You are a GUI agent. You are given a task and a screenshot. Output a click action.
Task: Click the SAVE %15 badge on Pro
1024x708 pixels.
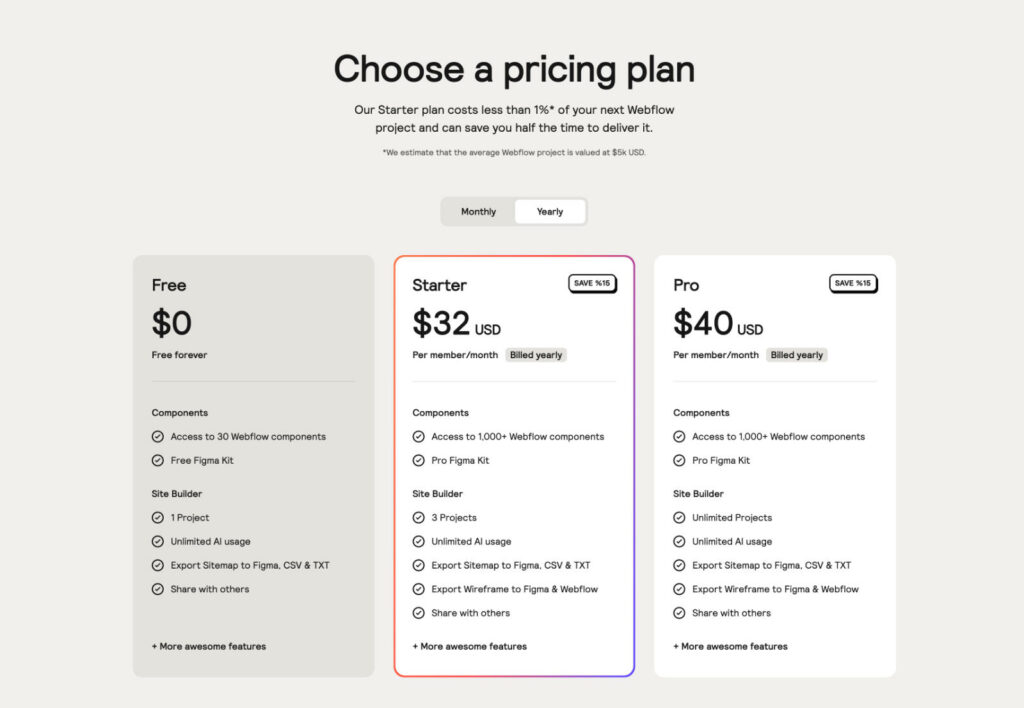pyautogui.click(x=853, y=283)
